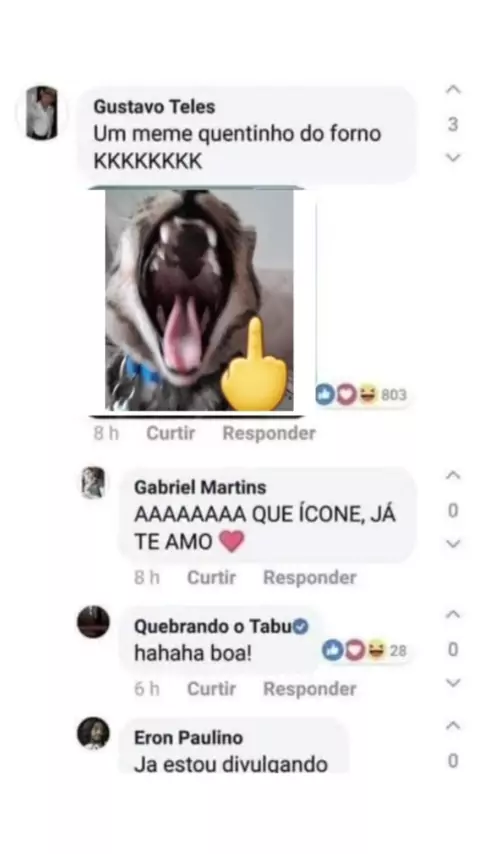Screen dimensions: 480x854
Task: Downvote Gabriel Martins' reply
Action: [x=453, y=544]
